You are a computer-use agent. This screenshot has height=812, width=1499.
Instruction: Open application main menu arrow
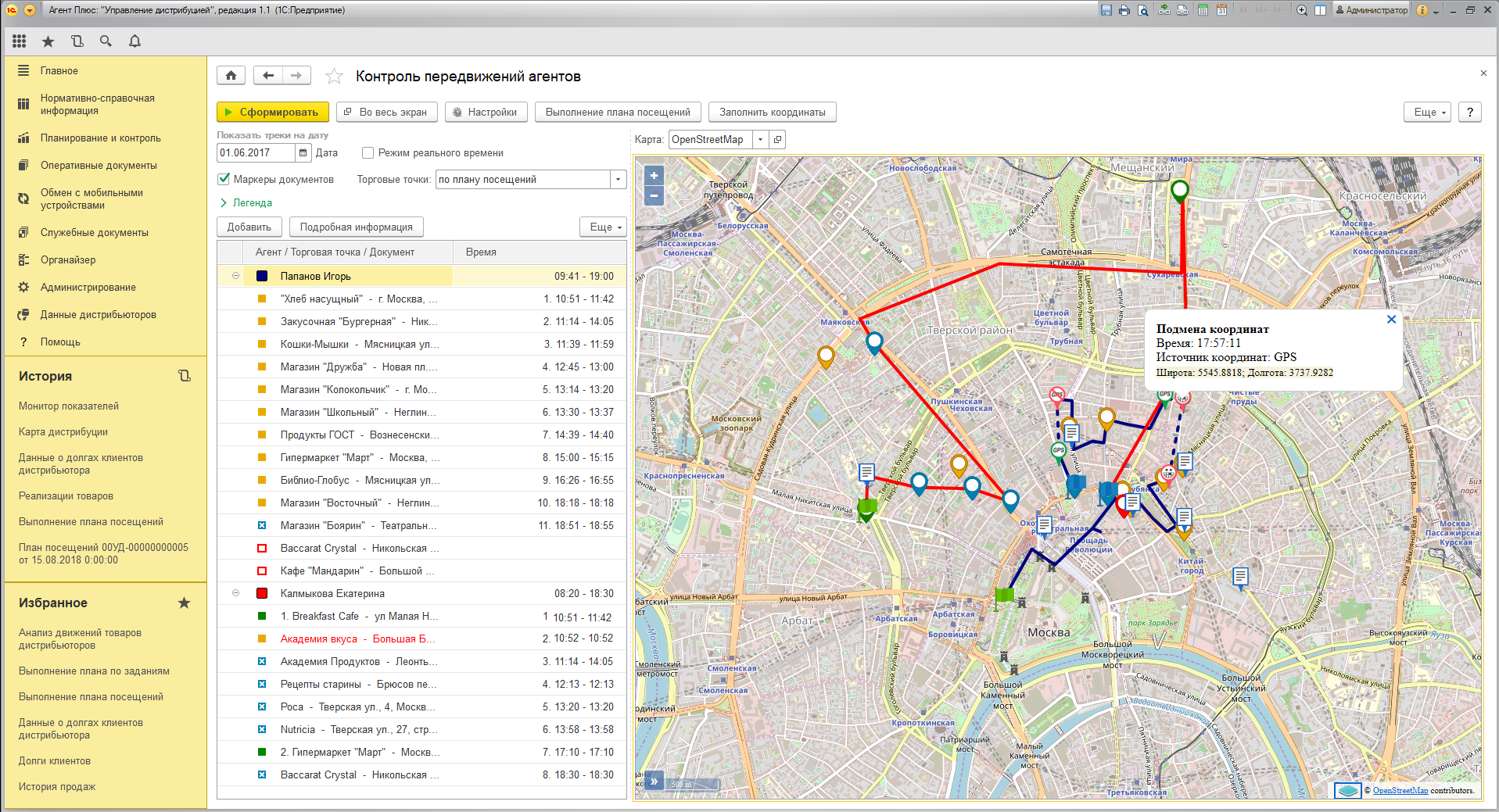tap(29, 10)
